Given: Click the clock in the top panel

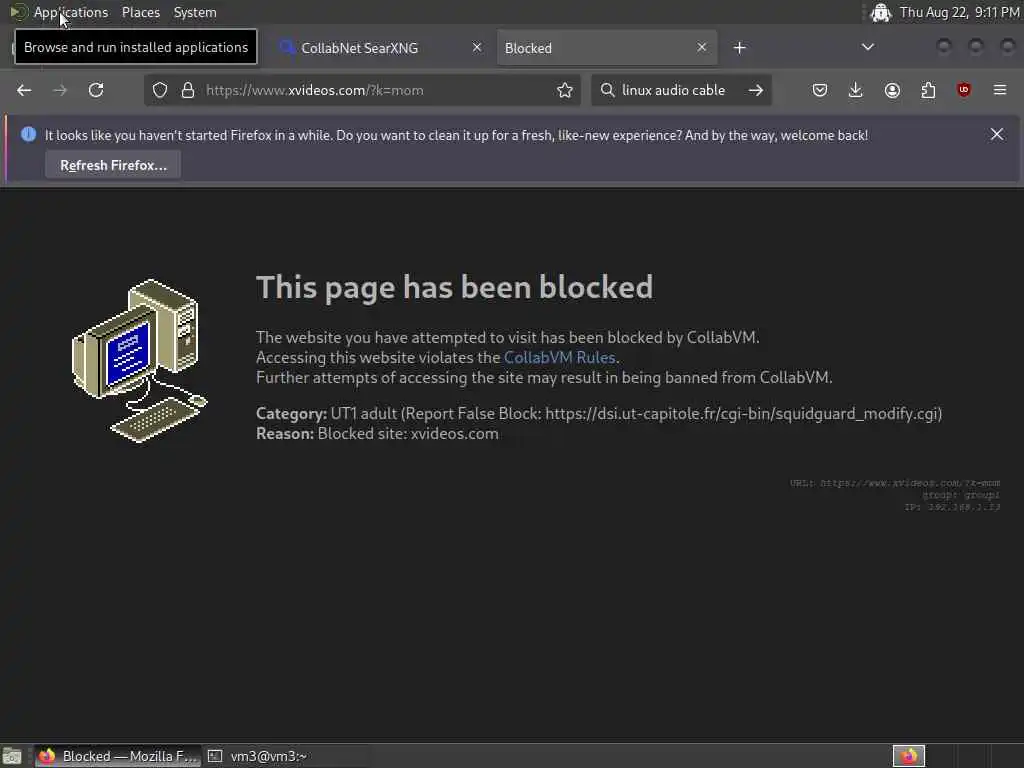Looking at the screenshot, I should (x=959, y=12).
